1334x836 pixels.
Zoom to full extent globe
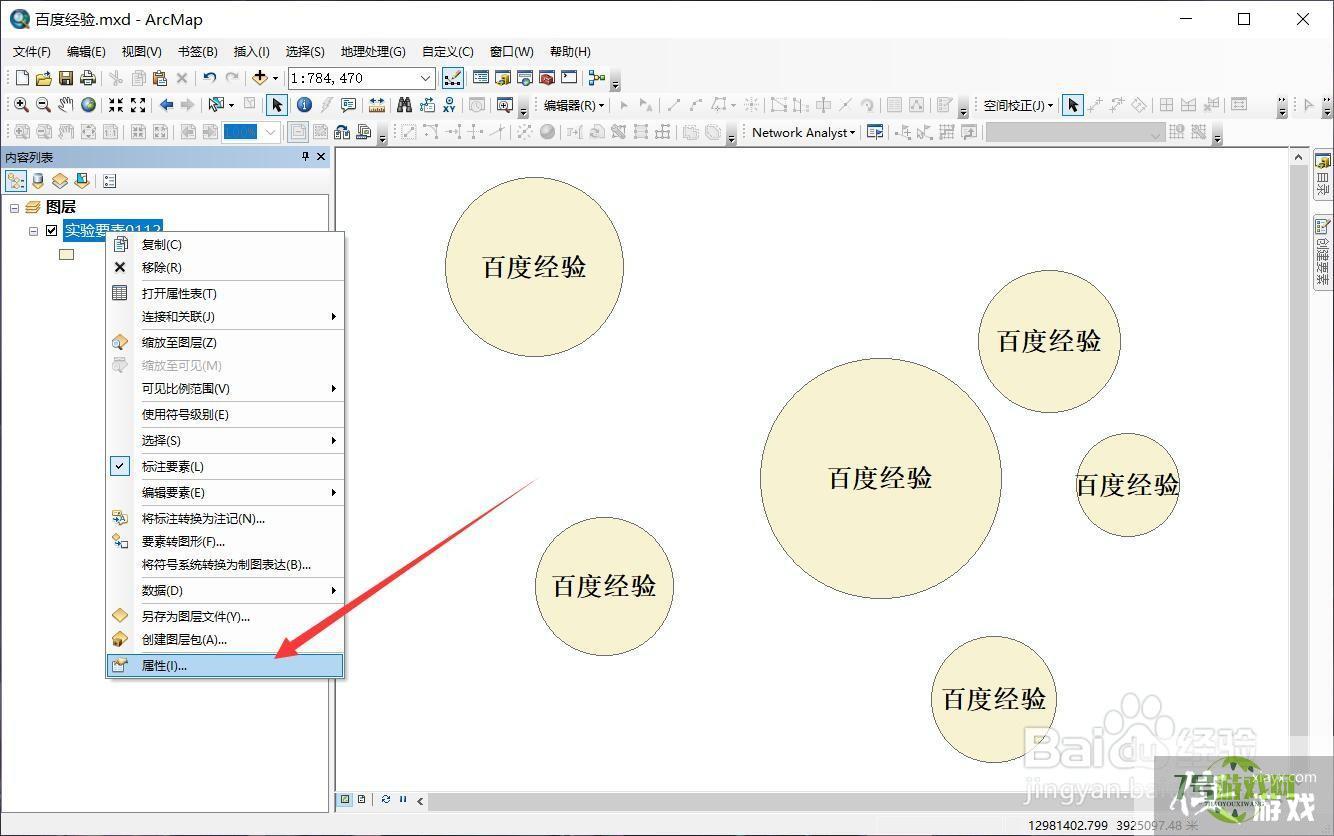point(88,105)
